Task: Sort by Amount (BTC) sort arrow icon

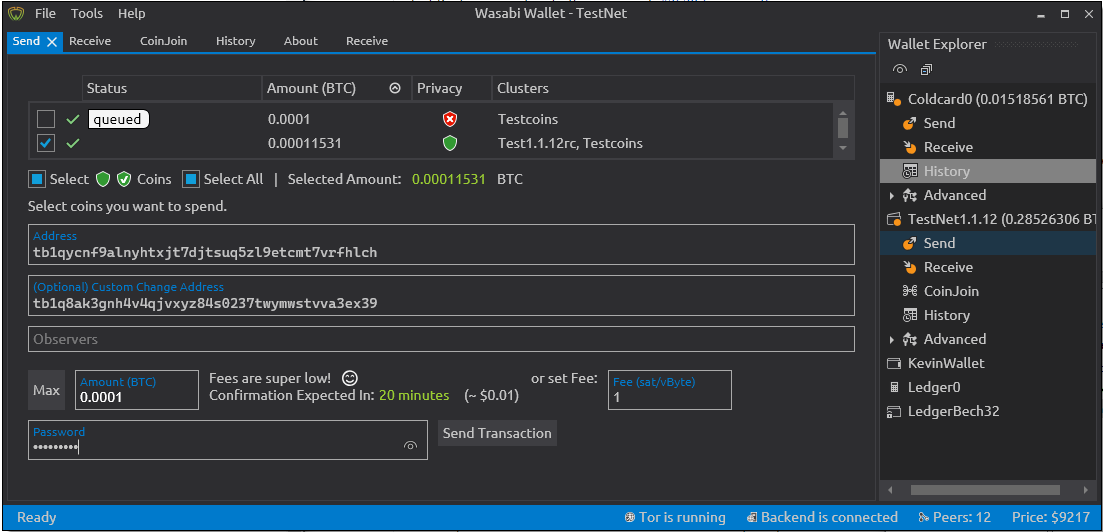Action: click(395, 89)
